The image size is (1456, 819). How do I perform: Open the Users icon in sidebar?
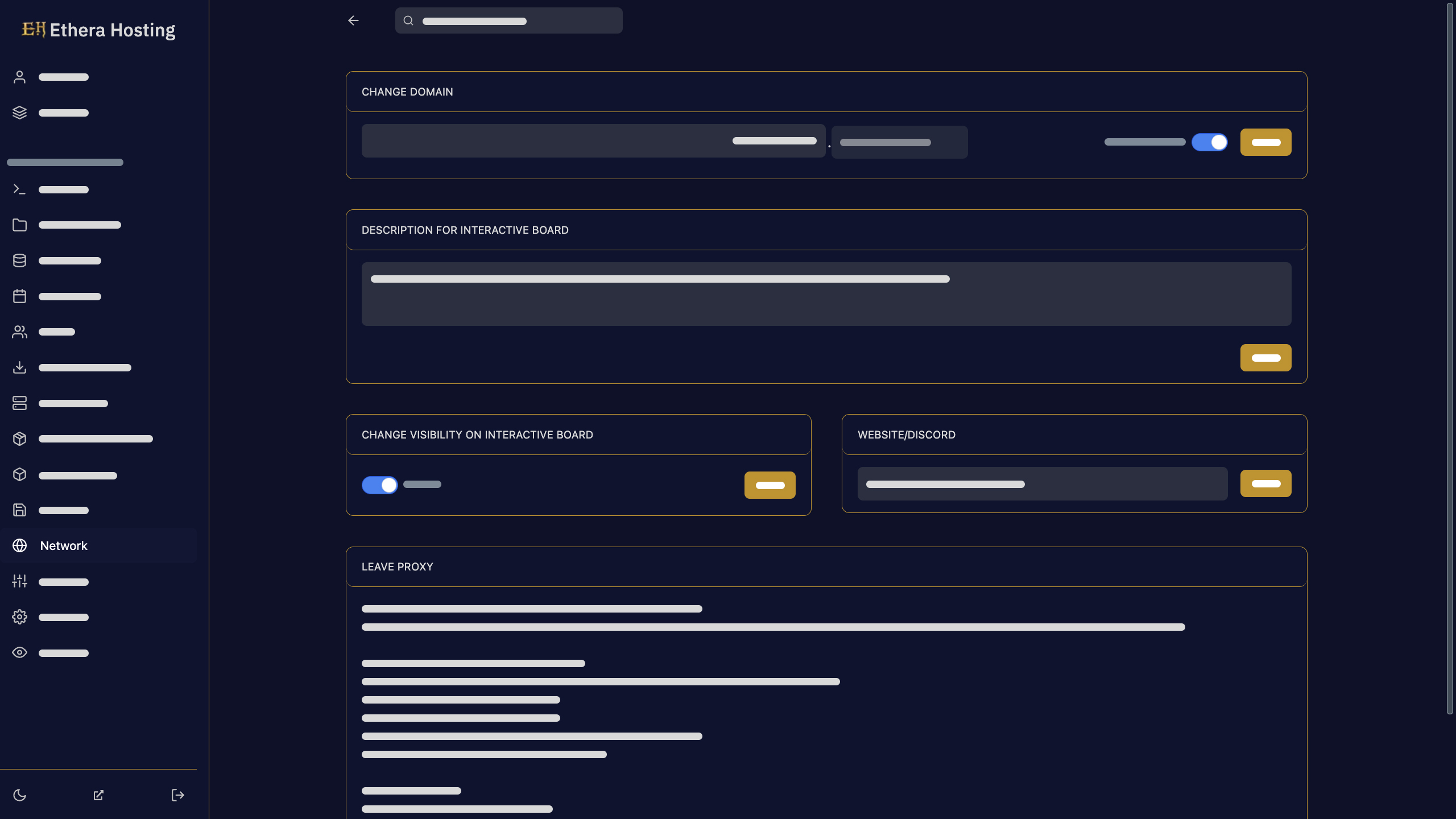point(19,332)
